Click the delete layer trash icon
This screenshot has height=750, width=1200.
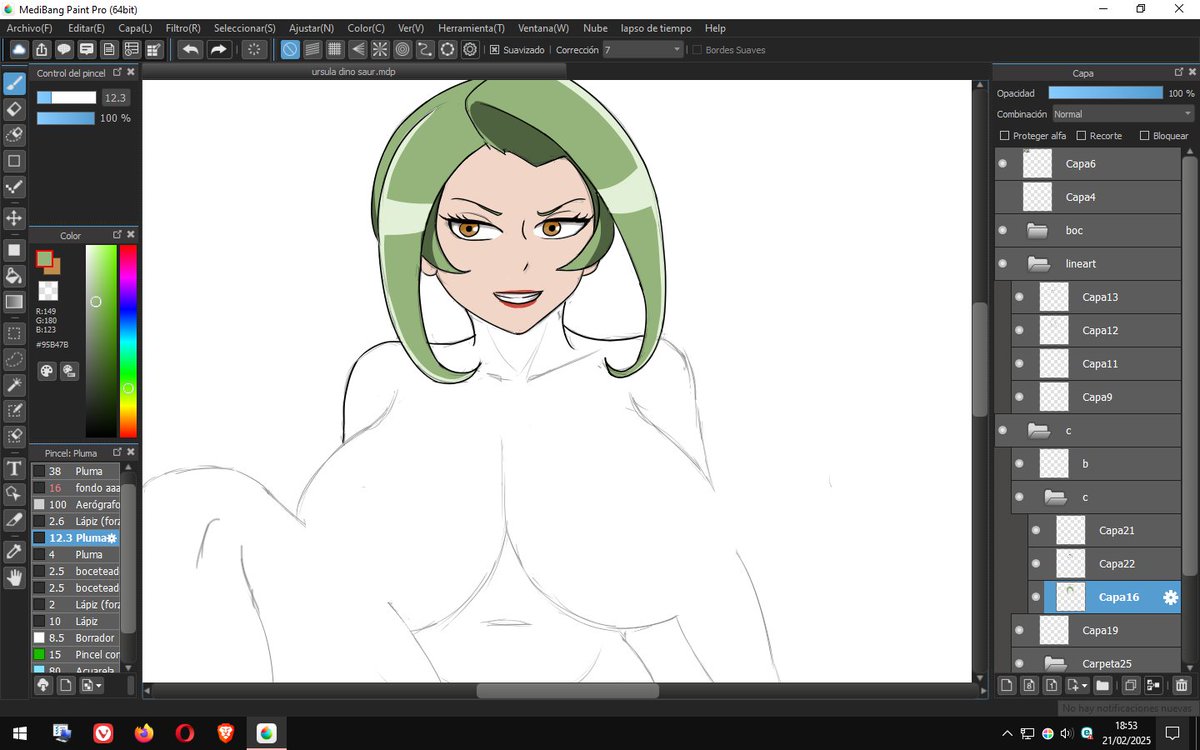(1181, 685)
